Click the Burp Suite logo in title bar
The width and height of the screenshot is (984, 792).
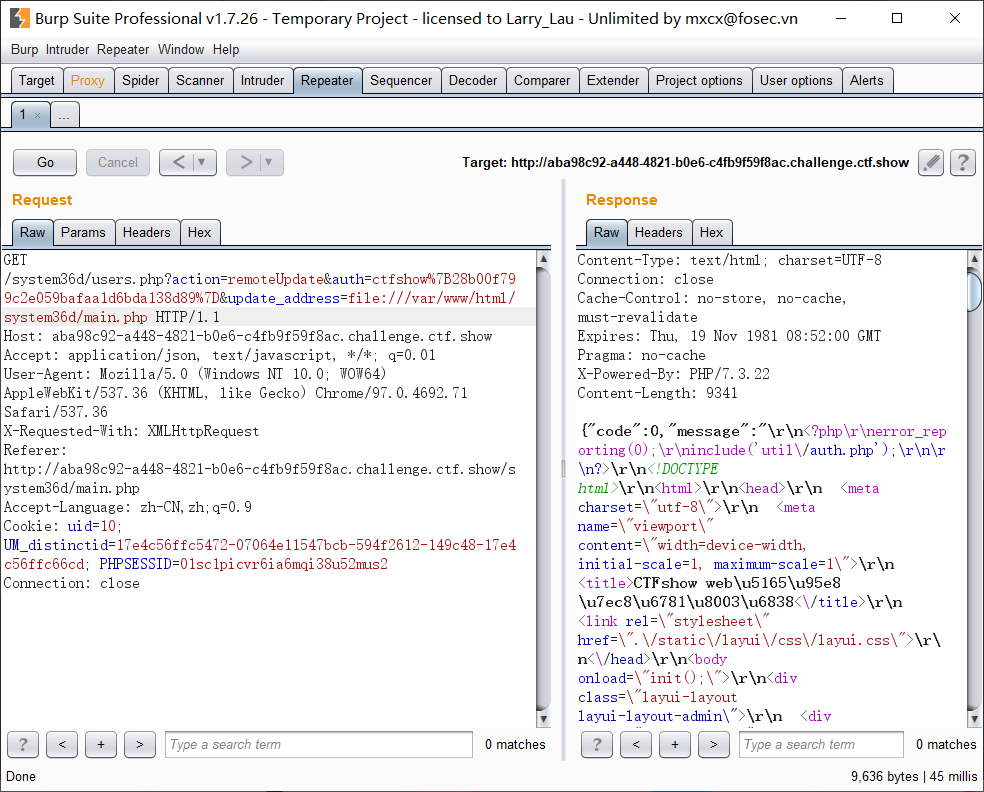point(20,18)
